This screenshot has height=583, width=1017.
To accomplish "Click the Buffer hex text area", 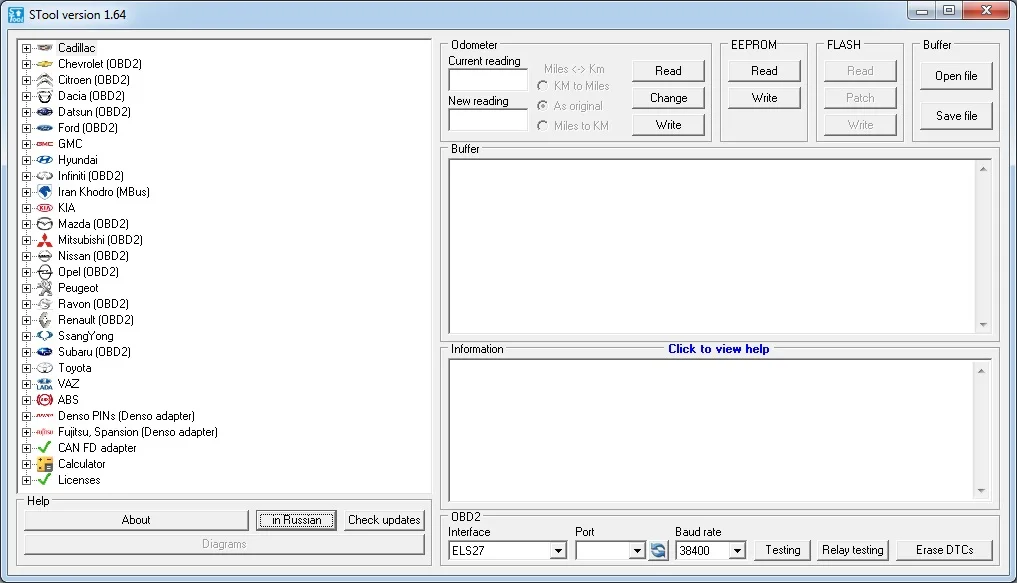I will click(713, 246).
